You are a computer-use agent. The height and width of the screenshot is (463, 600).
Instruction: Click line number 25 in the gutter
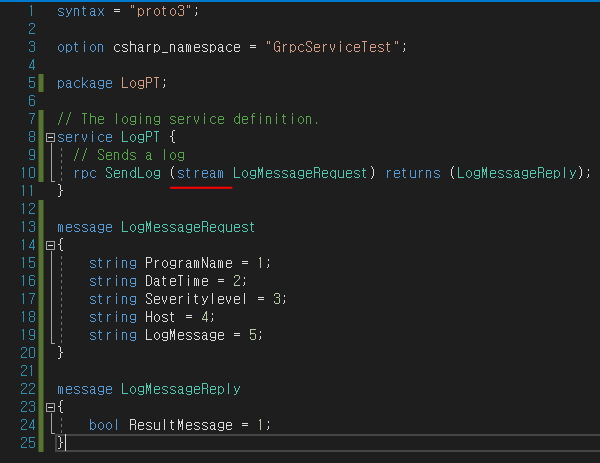tap(28, 443)
